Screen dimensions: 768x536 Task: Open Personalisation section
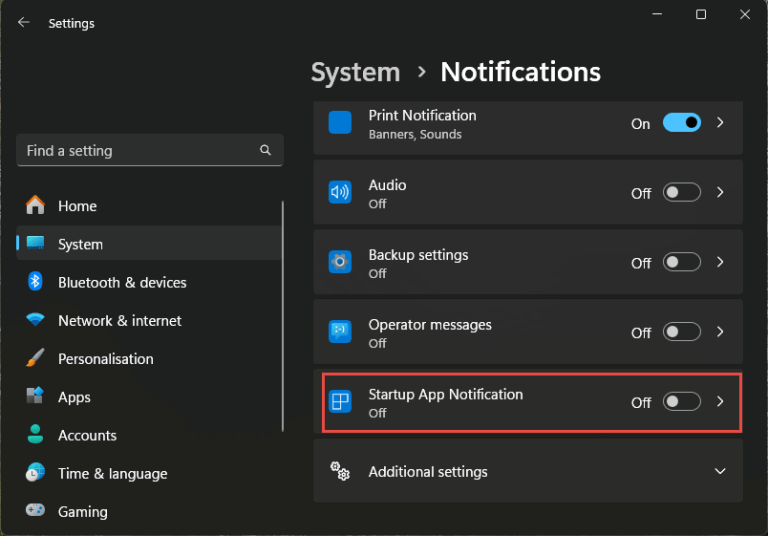(x=149, y=358)
